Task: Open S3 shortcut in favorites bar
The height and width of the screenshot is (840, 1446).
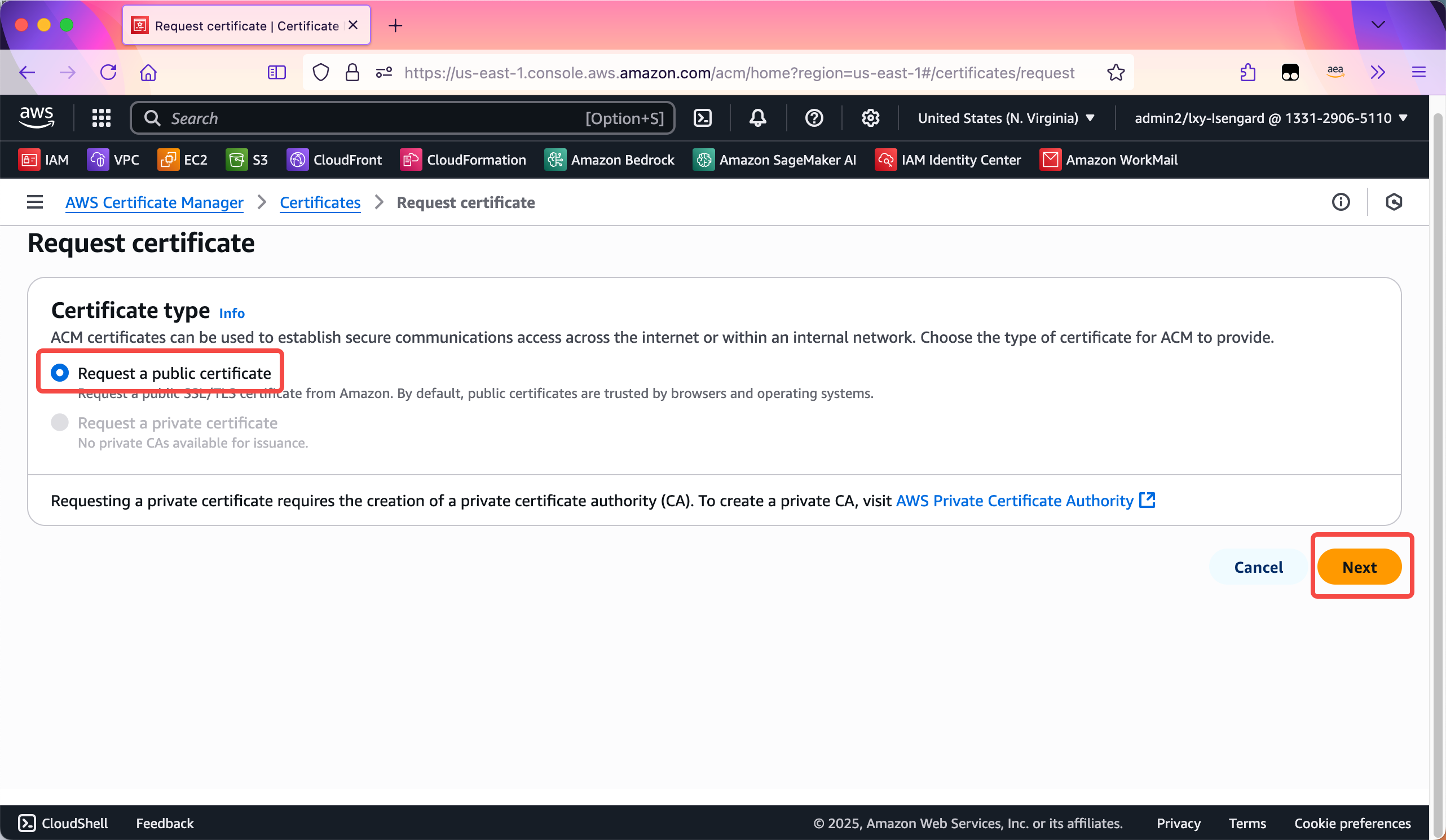Action: click(x=247, y=160)
